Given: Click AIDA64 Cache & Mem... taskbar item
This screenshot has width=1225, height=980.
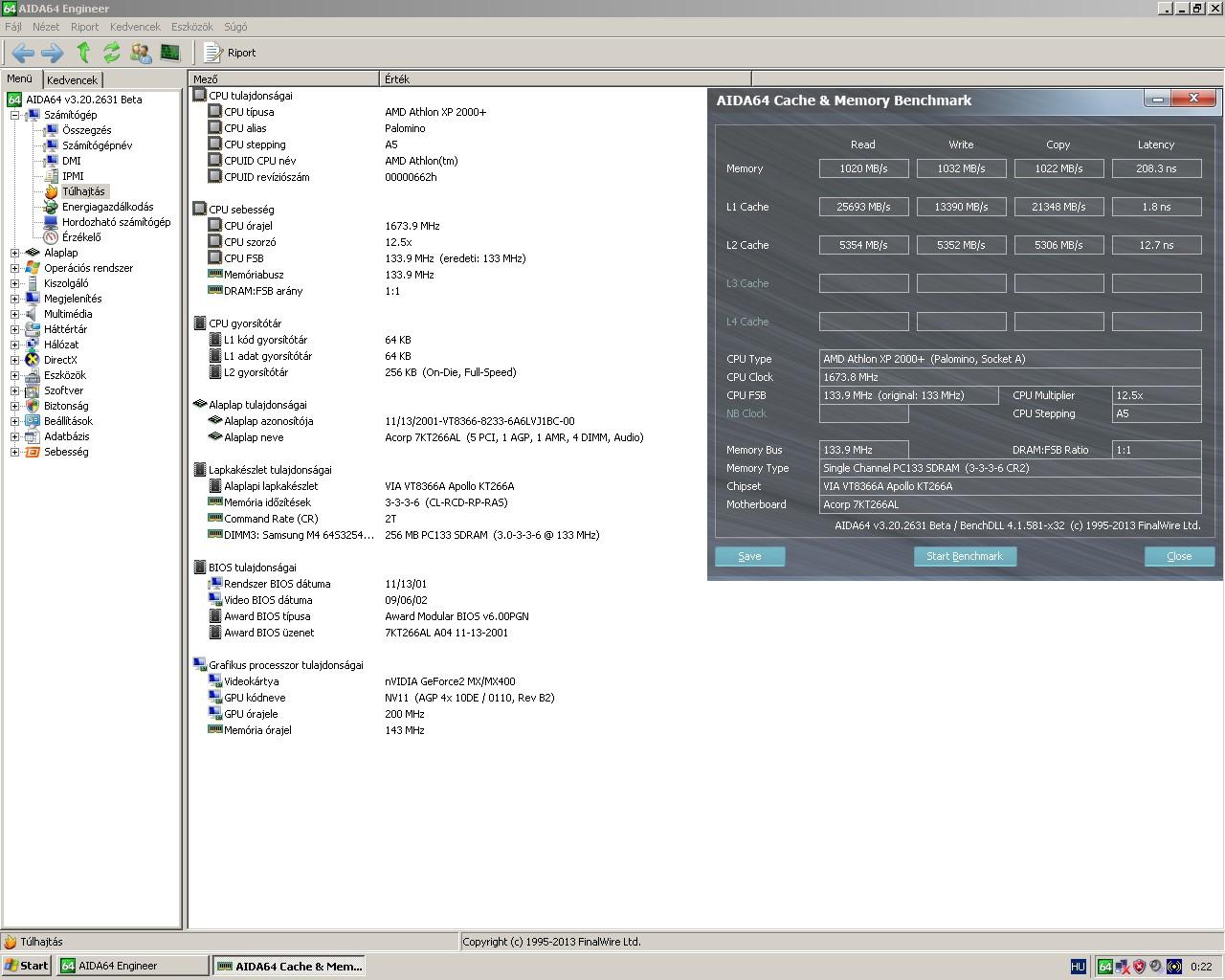Looking at the screenshot, I should point(290,966).
